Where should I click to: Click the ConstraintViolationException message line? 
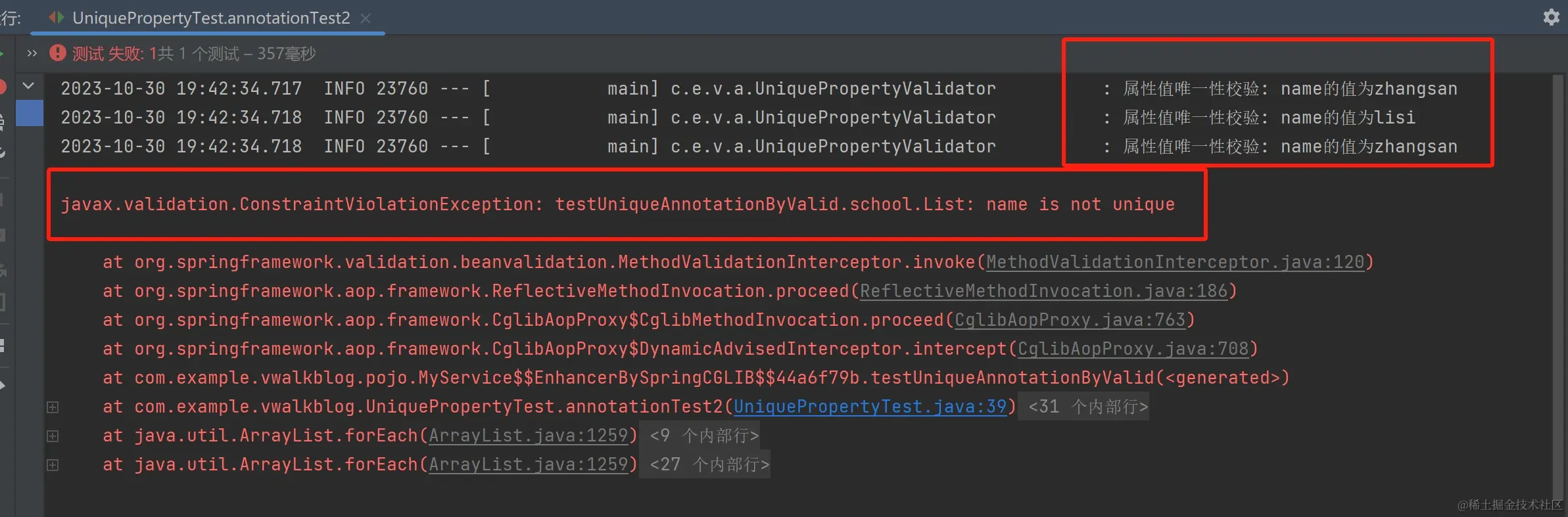pos(617,204)
